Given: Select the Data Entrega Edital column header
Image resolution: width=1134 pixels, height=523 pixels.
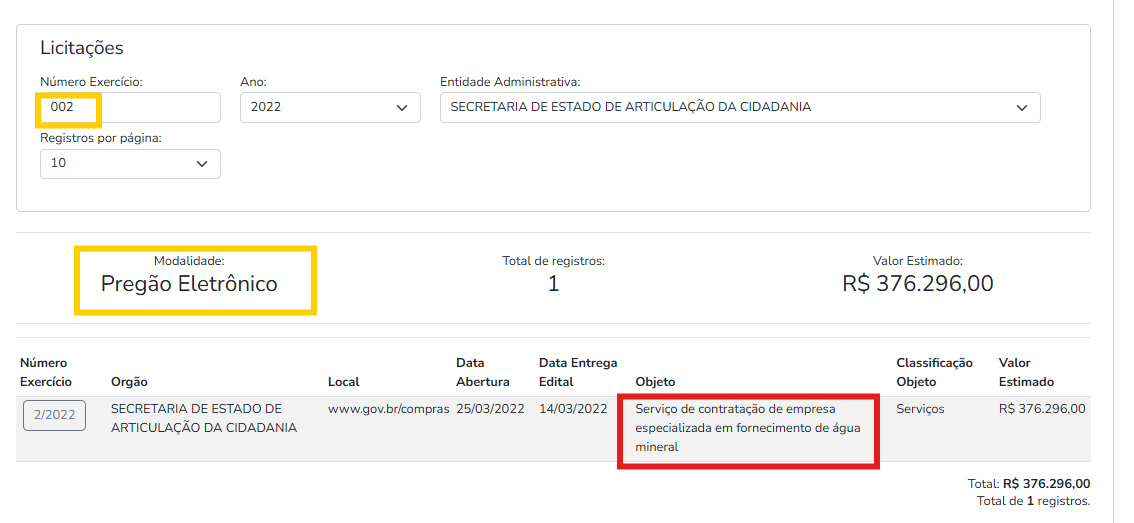Looking at the screenshot, I should [x=578, y=372].
